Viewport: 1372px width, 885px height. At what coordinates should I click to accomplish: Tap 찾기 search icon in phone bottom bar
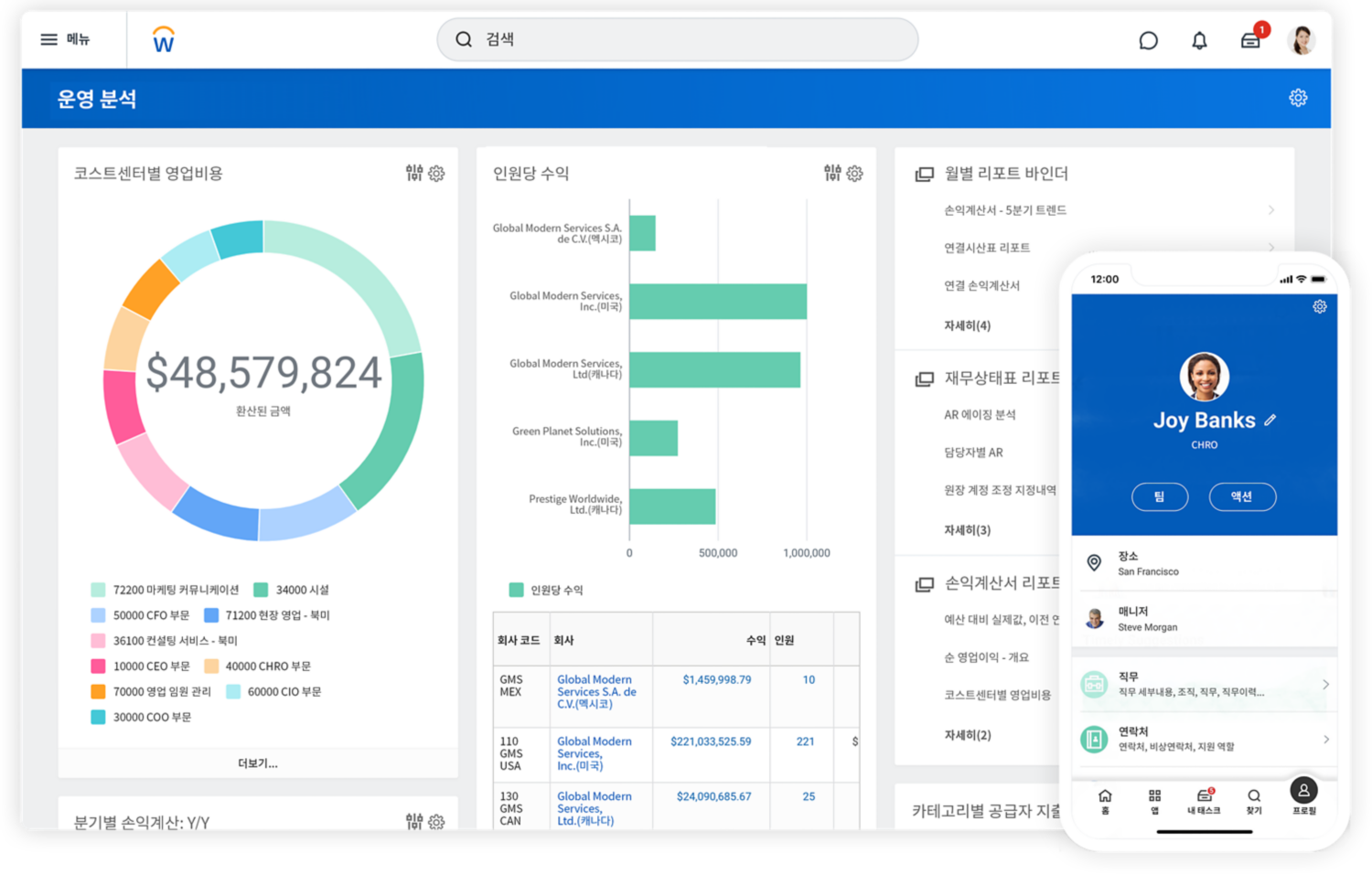click(1254, 796)
